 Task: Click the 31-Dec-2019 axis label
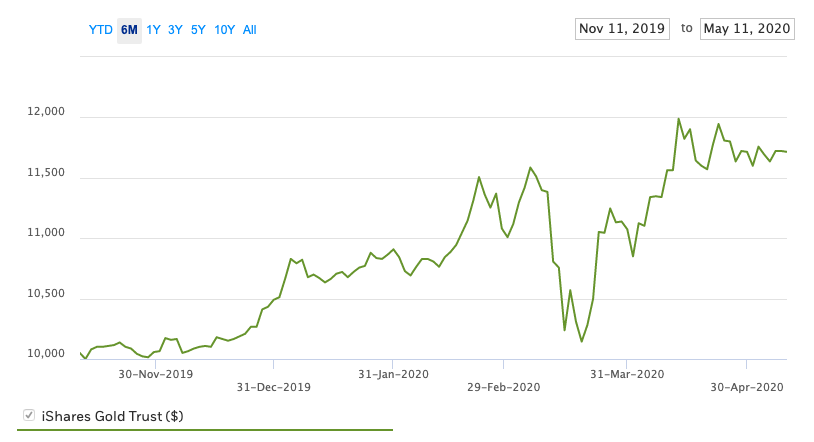(274, 387)
